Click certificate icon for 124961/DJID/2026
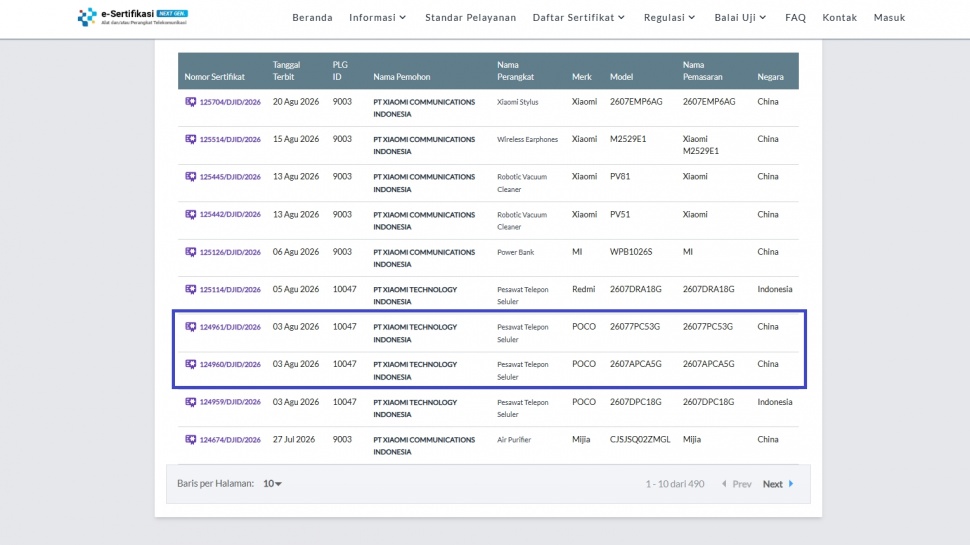The height and width of the screenshot is (545, 970). [191, 327]
